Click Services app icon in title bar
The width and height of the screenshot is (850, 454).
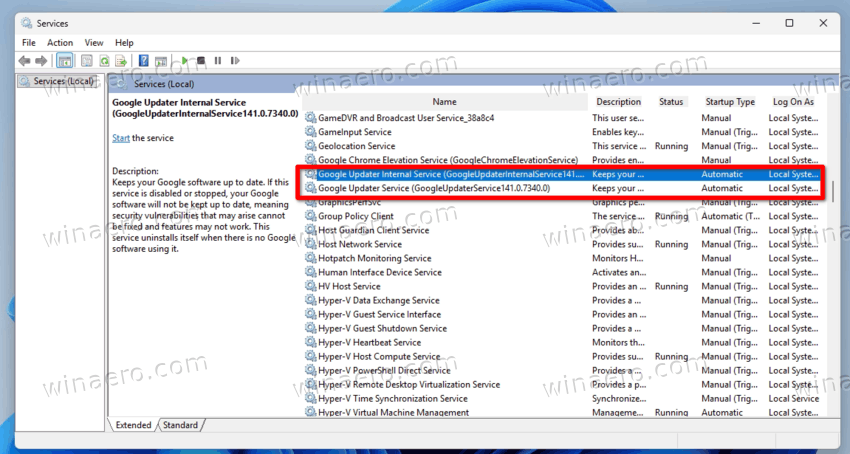point(26,23)
